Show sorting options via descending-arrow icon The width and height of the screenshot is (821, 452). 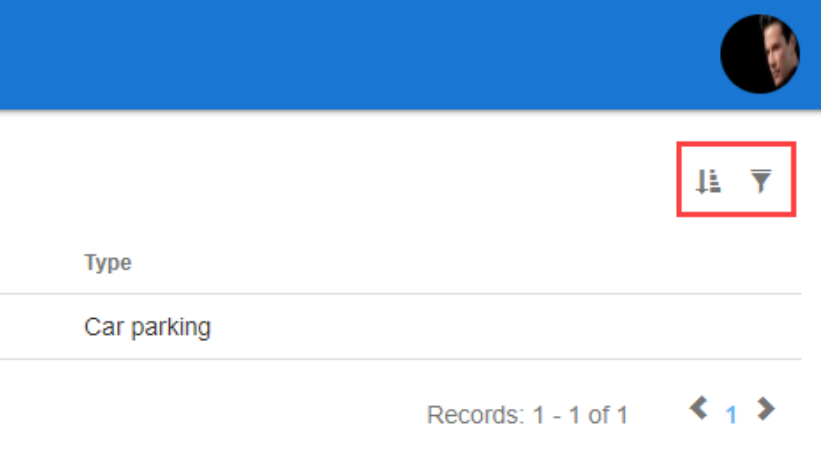709,181
